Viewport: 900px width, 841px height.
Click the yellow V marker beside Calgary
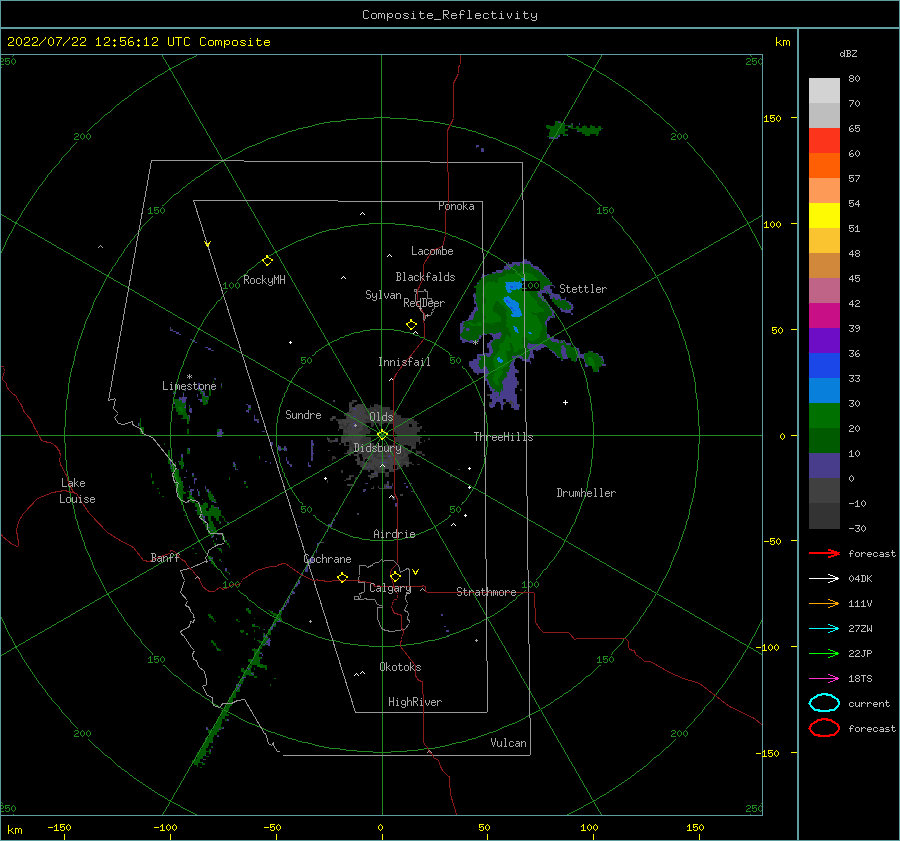416,572
